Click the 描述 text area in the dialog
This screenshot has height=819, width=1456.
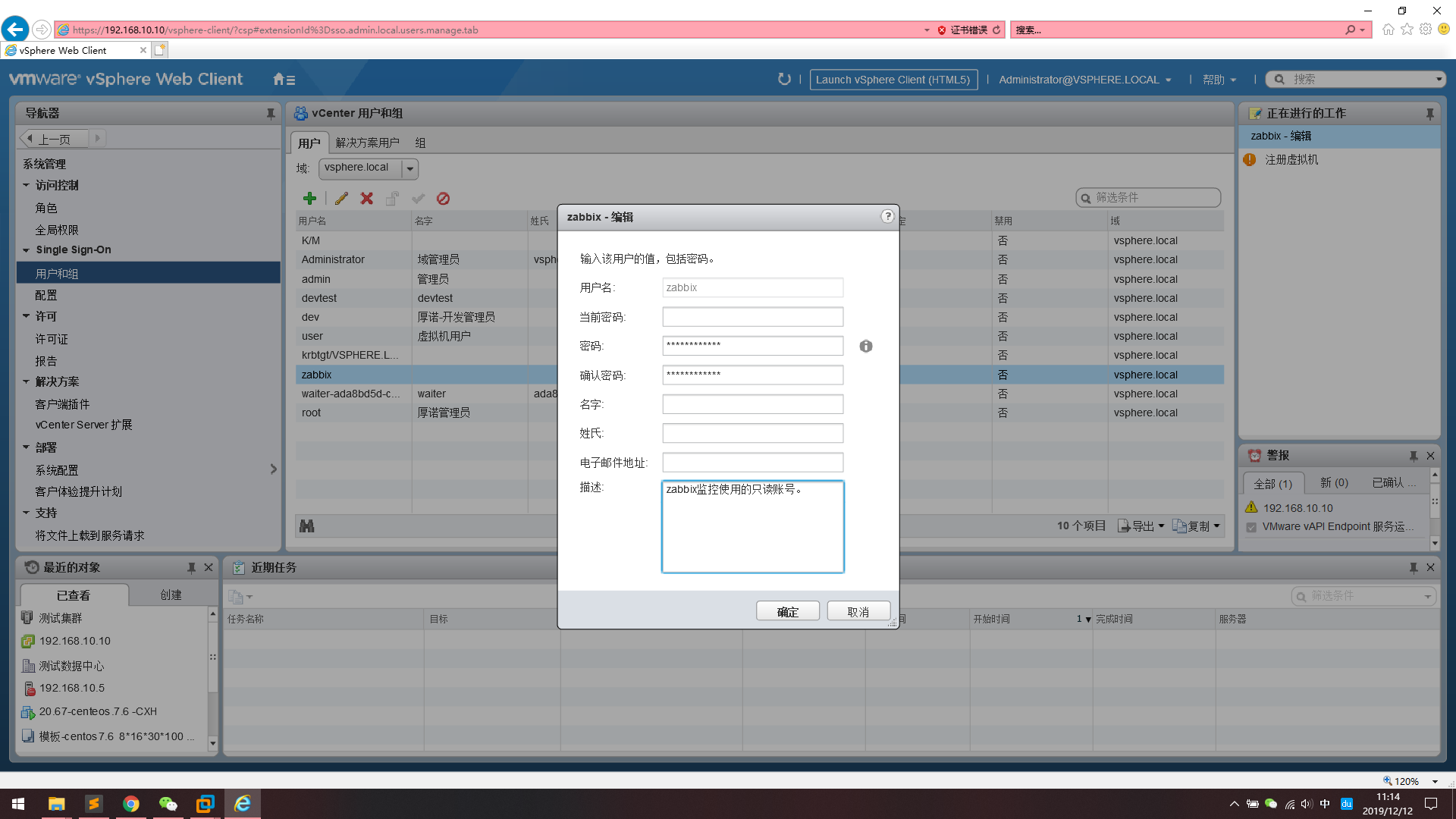click(752, 527)
